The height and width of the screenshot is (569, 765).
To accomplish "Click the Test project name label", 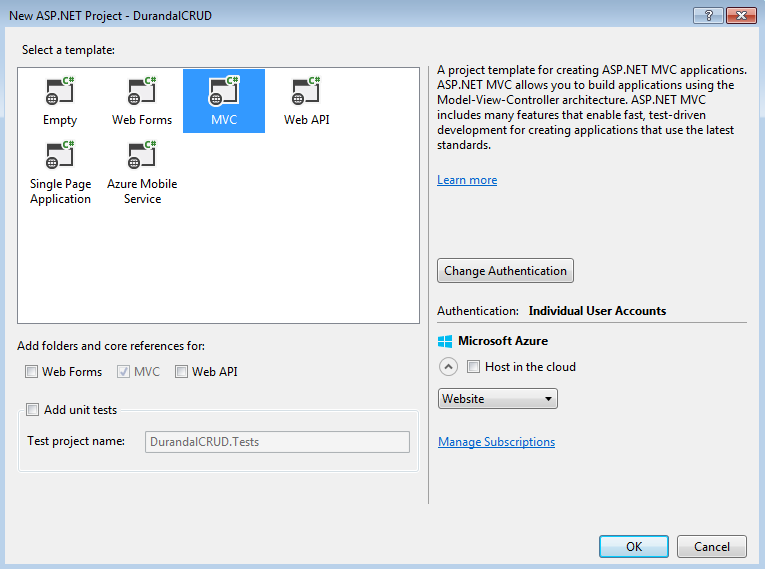I will (76, 441).
